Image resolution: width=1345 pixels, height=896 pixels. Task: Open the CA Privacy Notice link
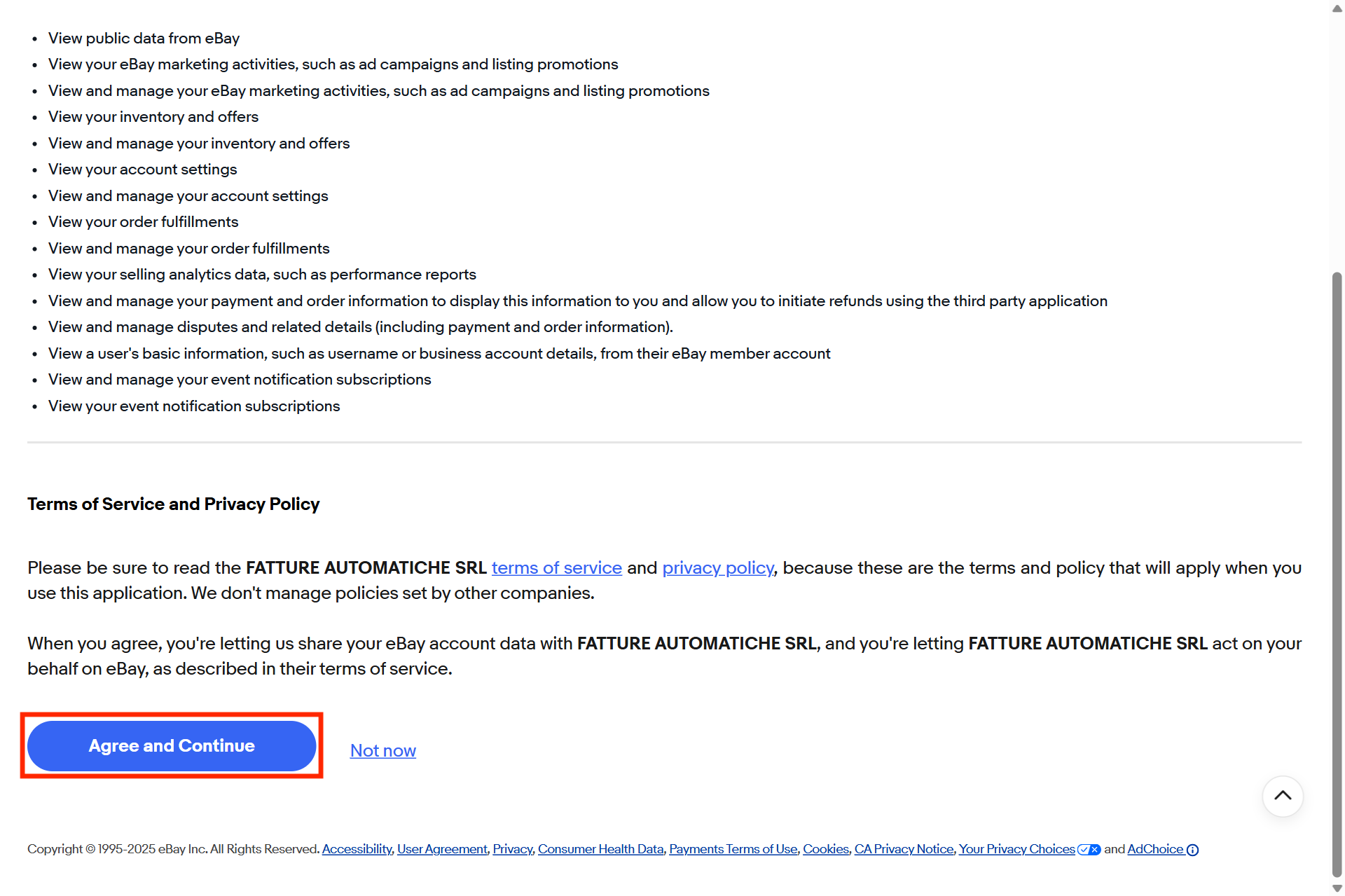coord(904,849)
